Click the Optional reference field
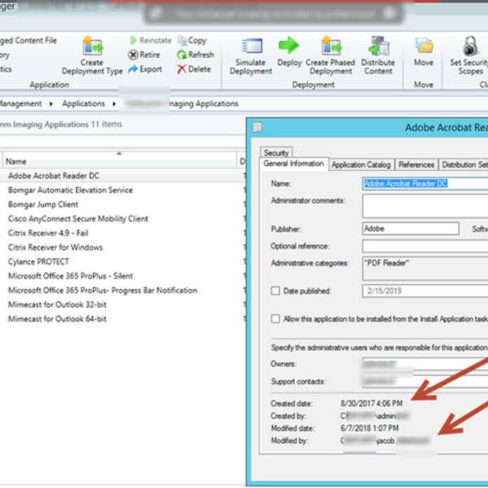Image resolution: width=488 pixels, height=488 pixels. [425, 246]
